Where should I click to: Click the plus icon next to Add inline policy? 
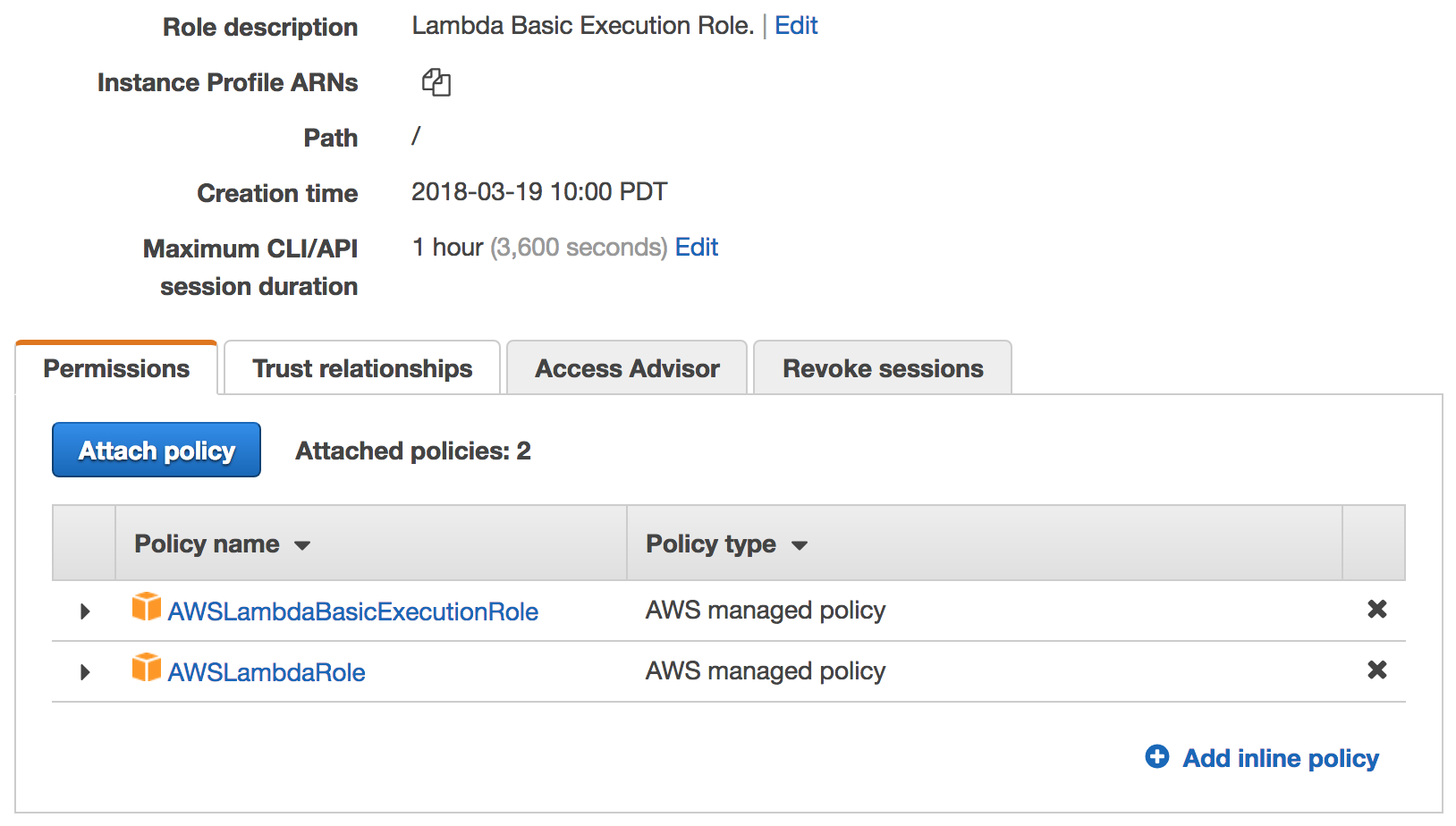pos(1157,757)
